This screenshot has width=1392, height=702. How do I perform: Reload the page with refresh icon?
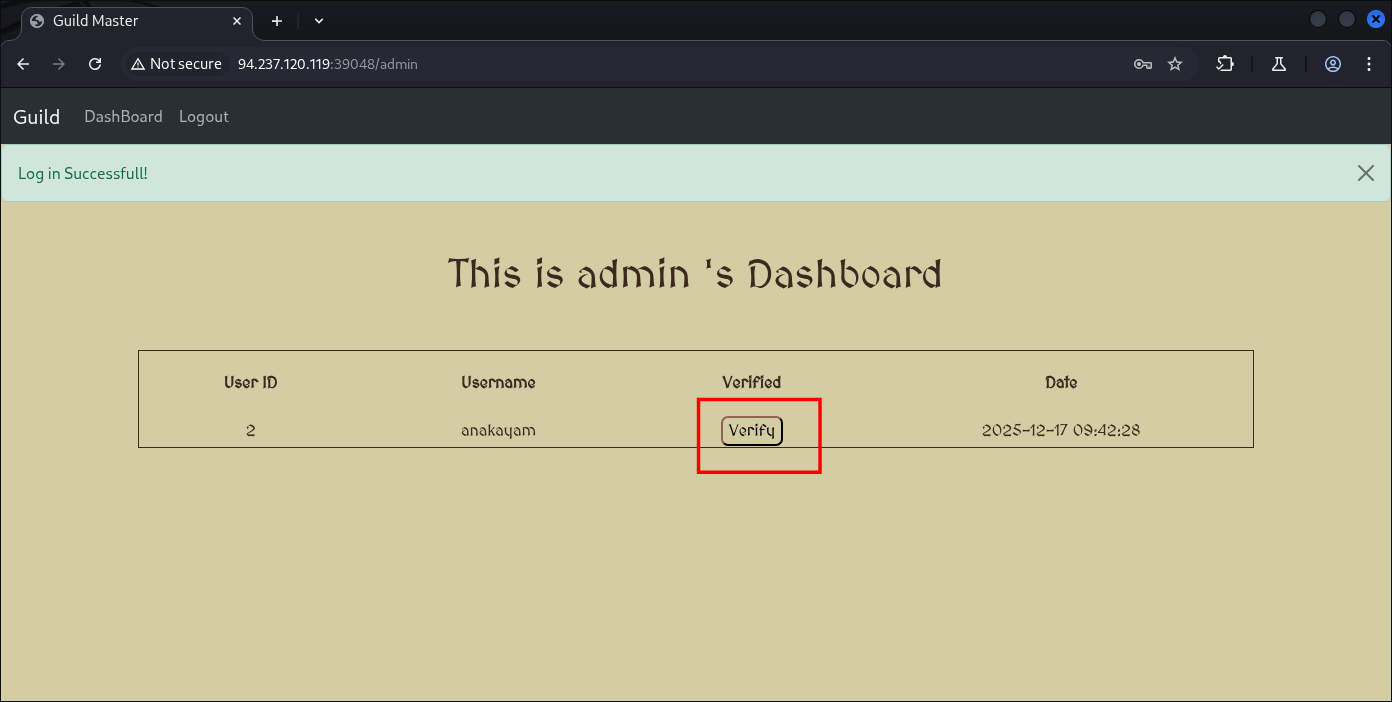tap(95, 64)
